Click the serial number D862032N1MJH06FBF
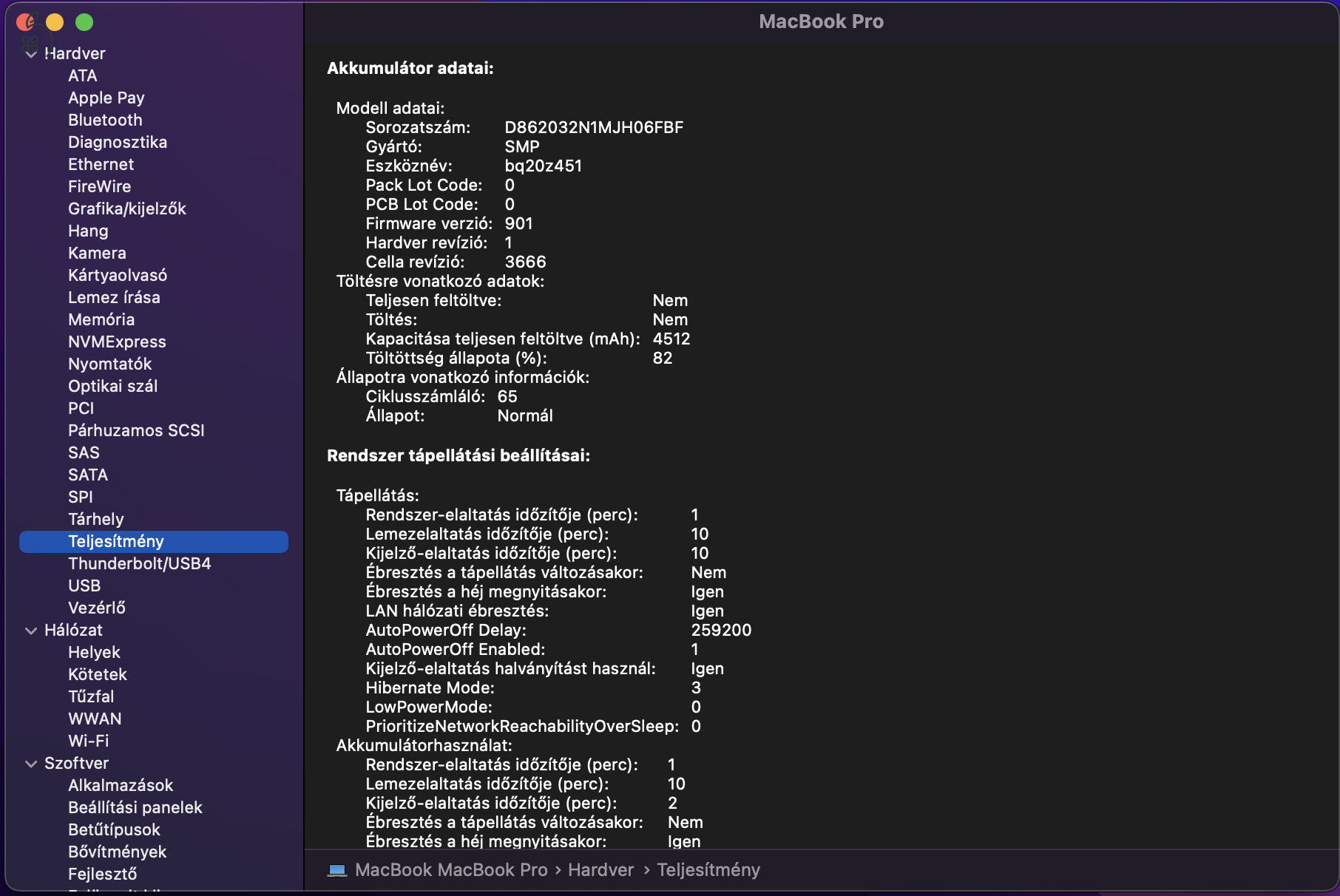Image resolution: width=1340 pixels, height=896 pixels. [x=594, y=127]
